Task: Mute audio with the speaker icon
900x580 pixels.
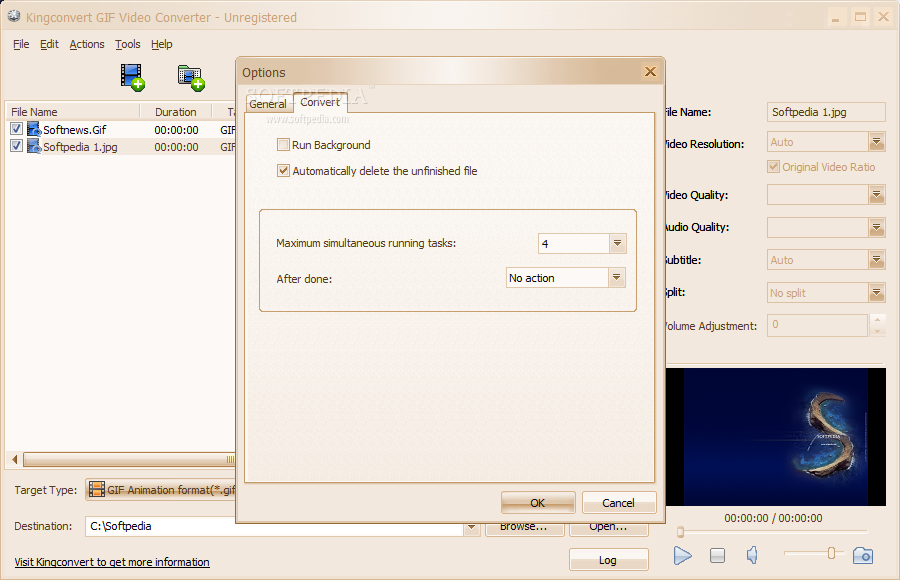Action: pos(752,555)
